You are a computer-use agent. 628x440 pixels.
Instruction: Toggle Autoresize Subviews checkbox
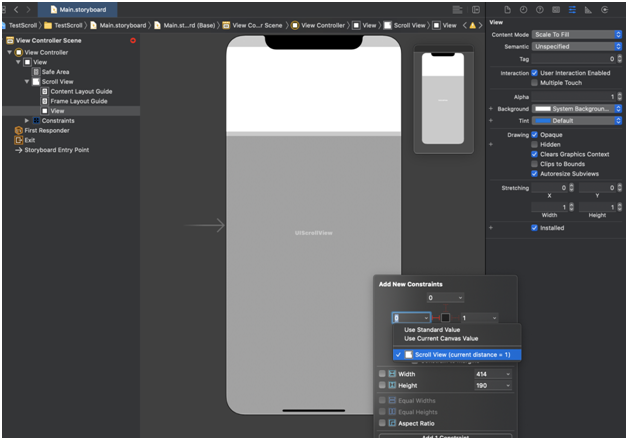click(x=534, y=174)
